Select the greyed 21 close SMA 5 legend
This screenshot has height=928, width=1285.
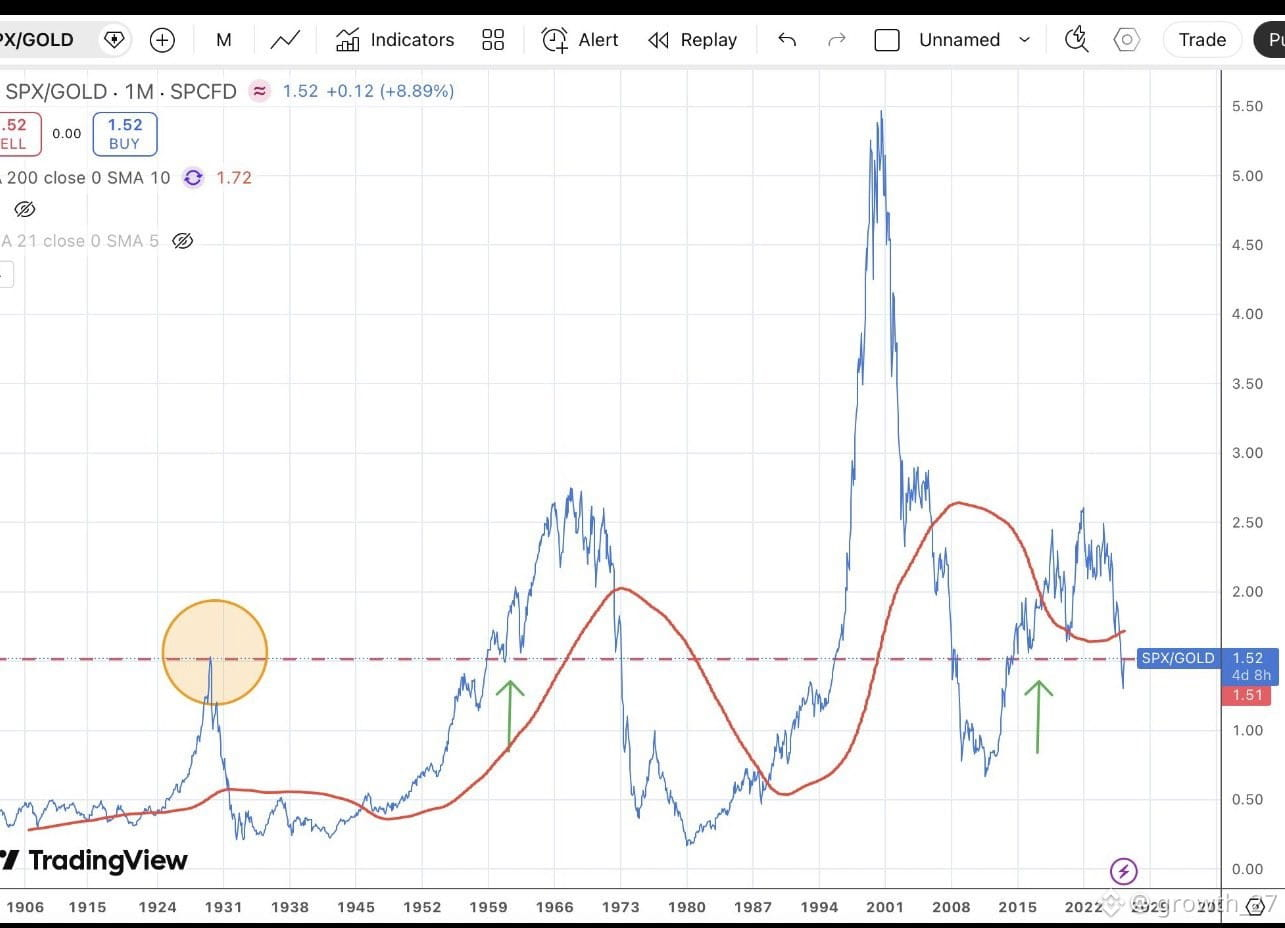[x=80, y=241]
